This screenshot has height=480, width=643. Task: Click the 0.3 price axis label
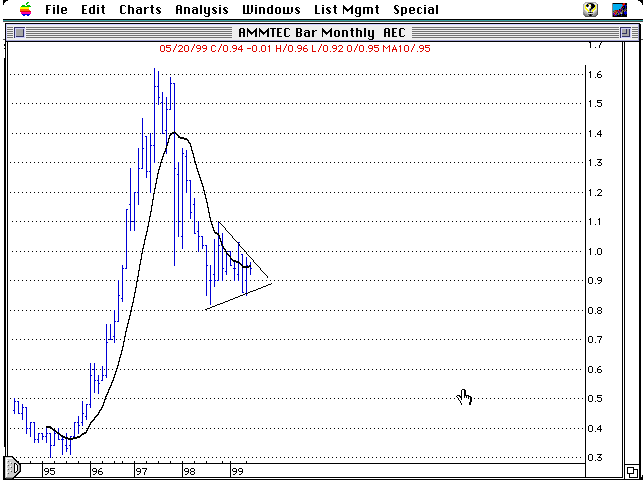(x=596, y=457)
